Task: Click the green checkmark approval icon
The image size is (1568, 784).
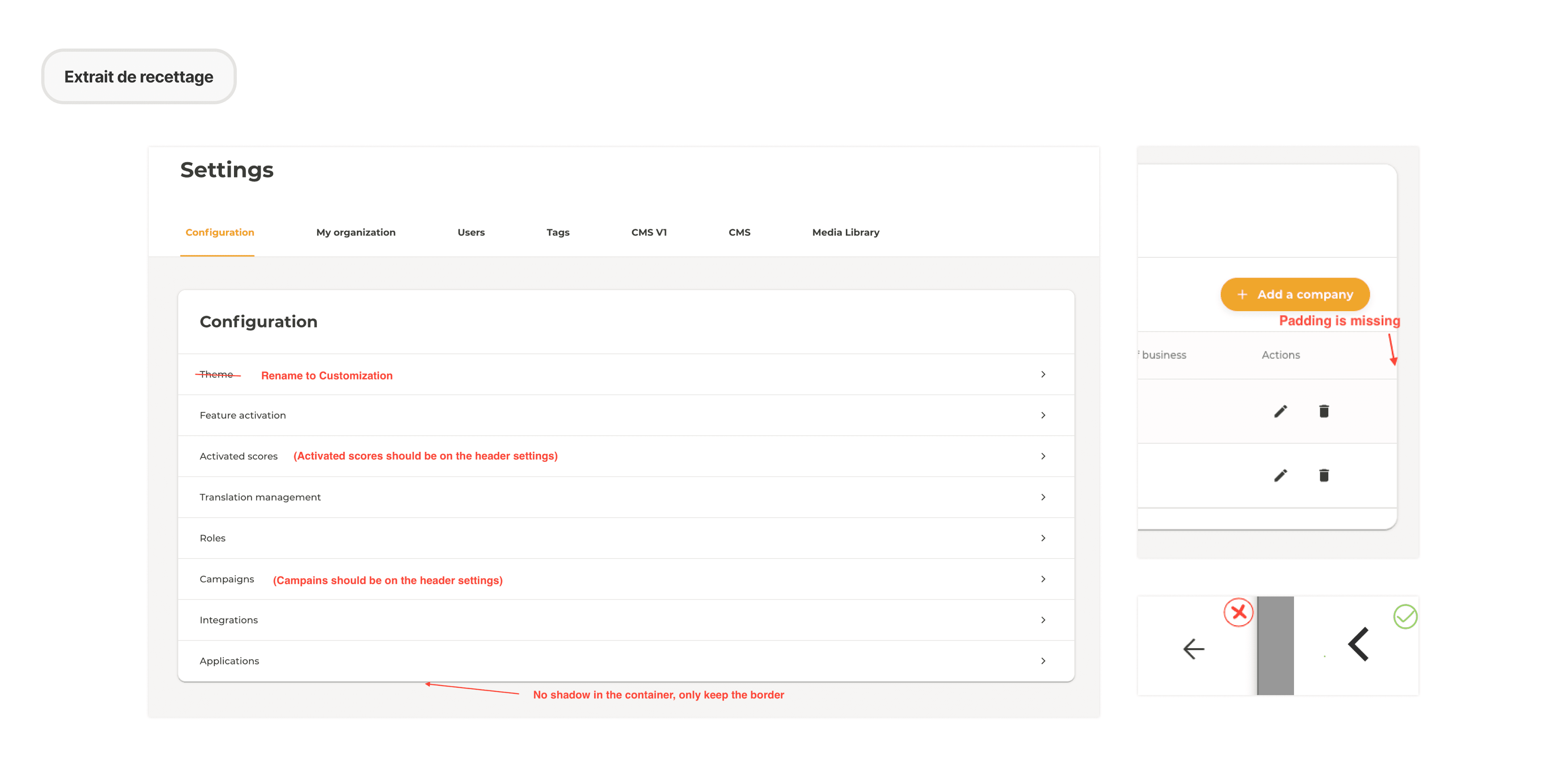Action: click(1405, 617)
